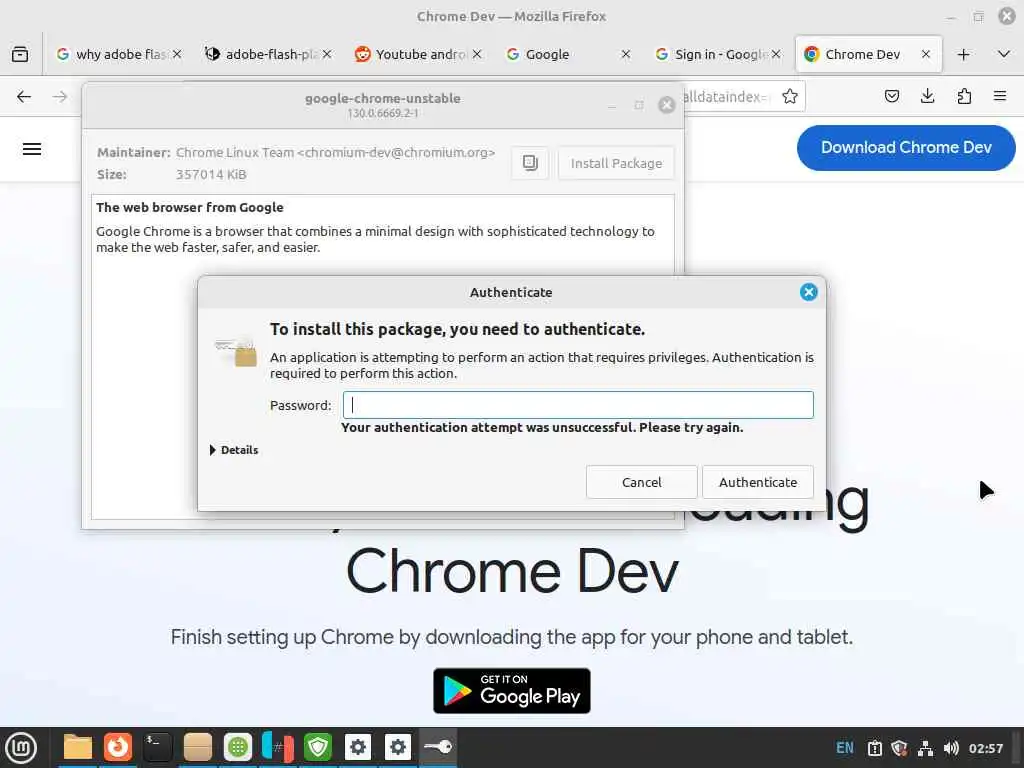Screen dimensions: 1024x768
Task: Close the 'why adobe flash' tab
Action: 177,54
